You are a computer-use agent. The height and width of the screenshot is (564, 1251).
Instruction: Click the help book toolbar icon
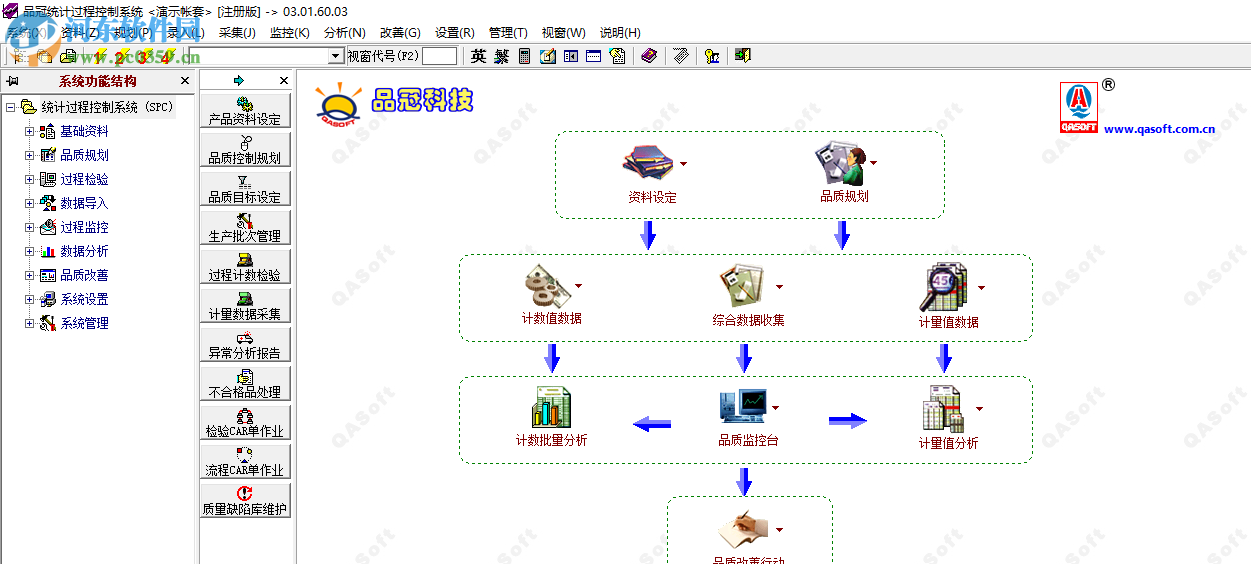pos(649,56)
